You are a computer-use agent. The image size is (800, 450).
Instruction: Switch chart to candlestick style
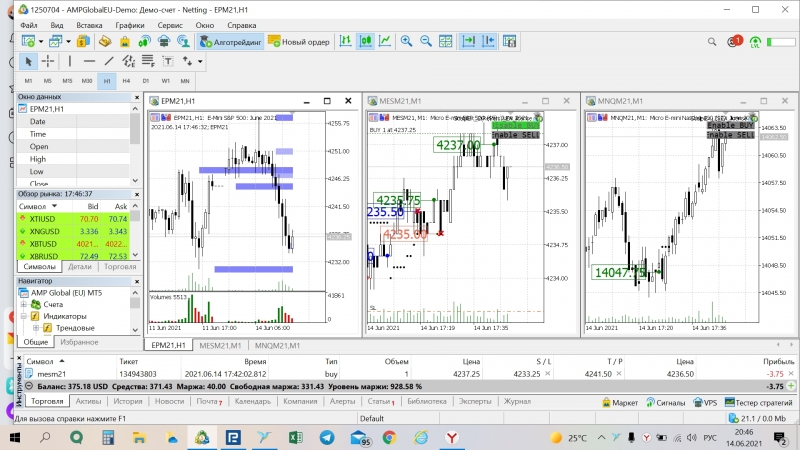click(x=365, y=42)
